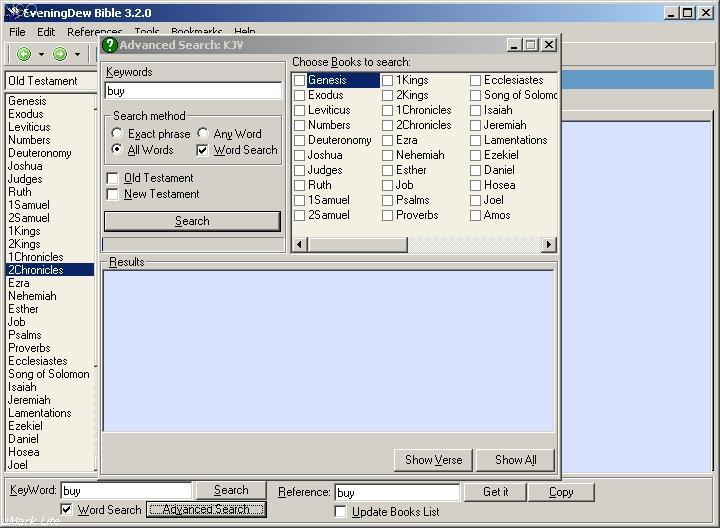Check the Ecclesiastes book checkbox
This screenshot has height=528, width=720.
[x=475, y=80]
